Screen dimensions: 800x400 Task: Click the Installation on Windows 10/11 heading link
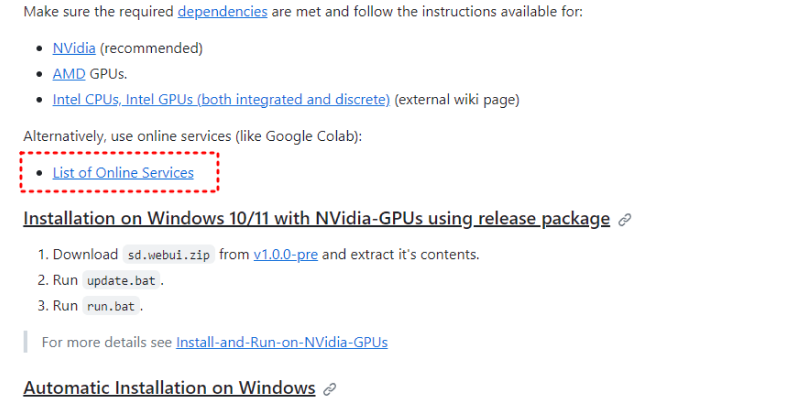316,219
